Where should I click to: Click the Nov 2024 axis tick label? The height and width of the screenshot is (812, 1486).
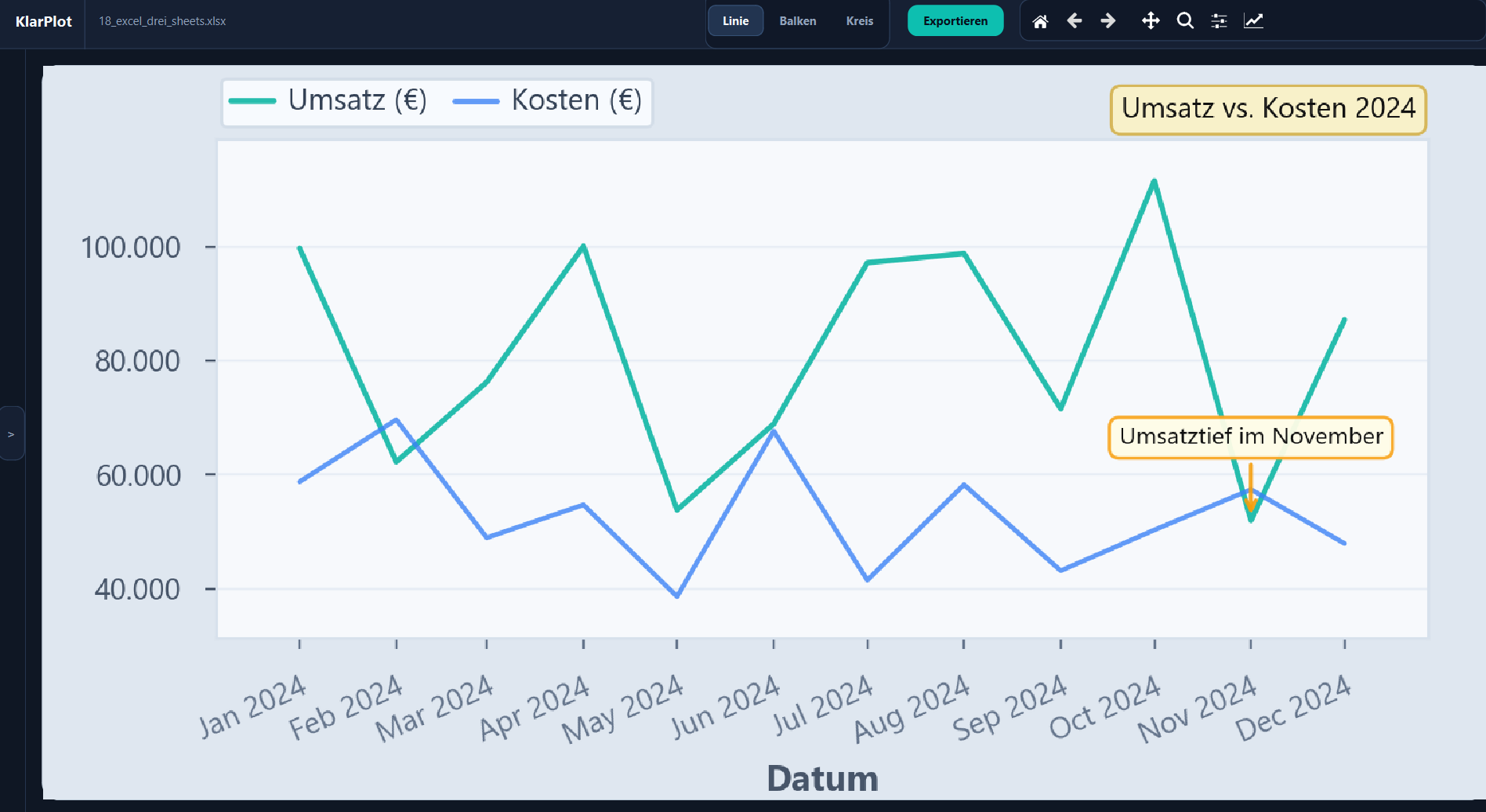pos(1195,709)
